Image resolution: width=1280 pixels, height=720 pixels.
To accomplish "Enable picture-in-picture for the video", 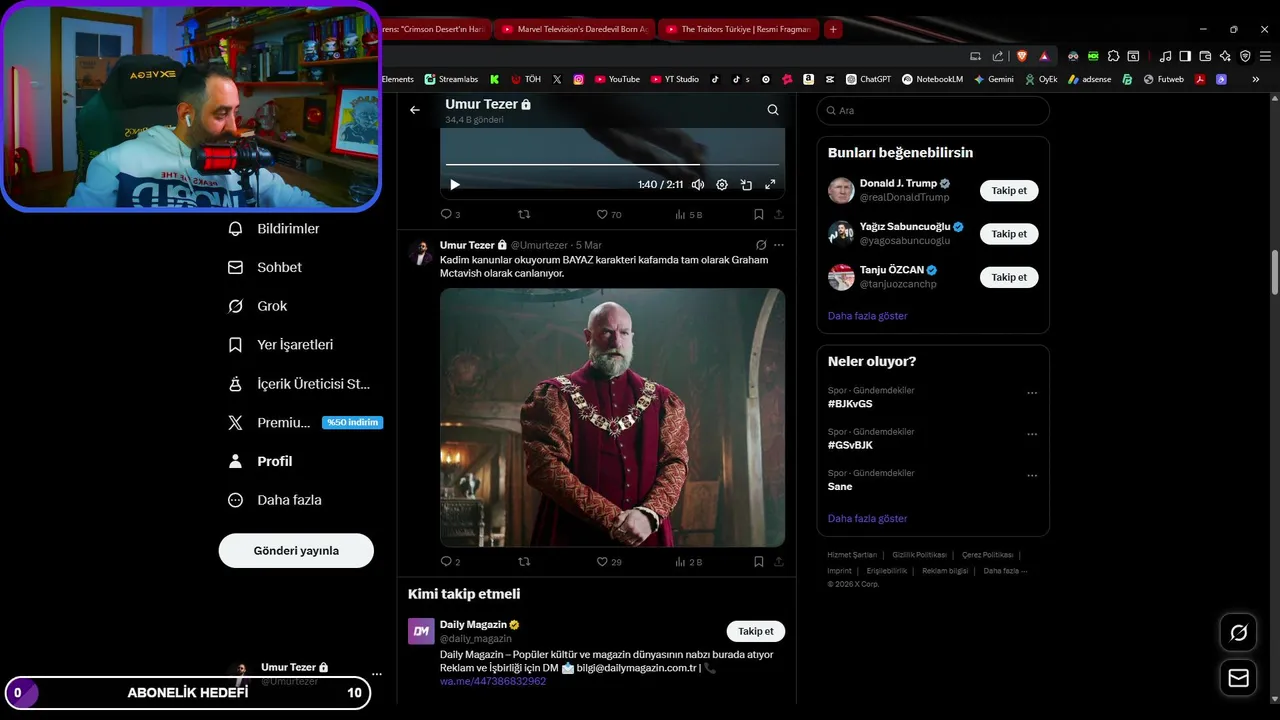I will [746, 184].
